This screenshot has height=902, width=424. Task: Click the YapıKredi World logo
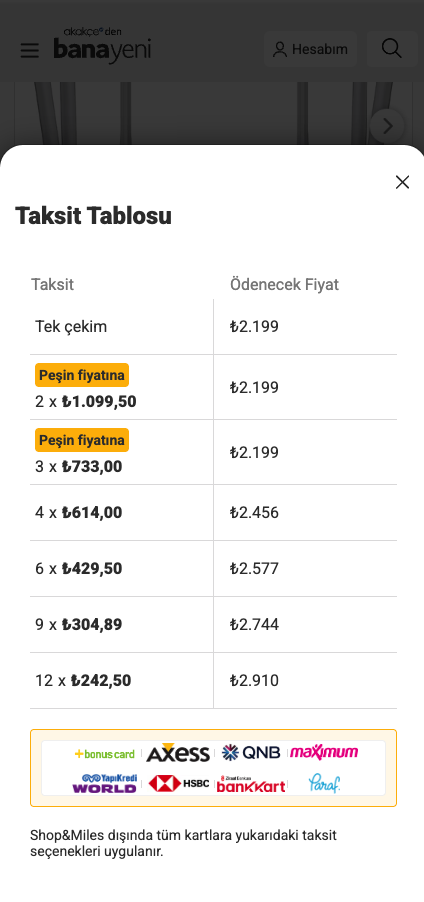[x=105, y=783]
